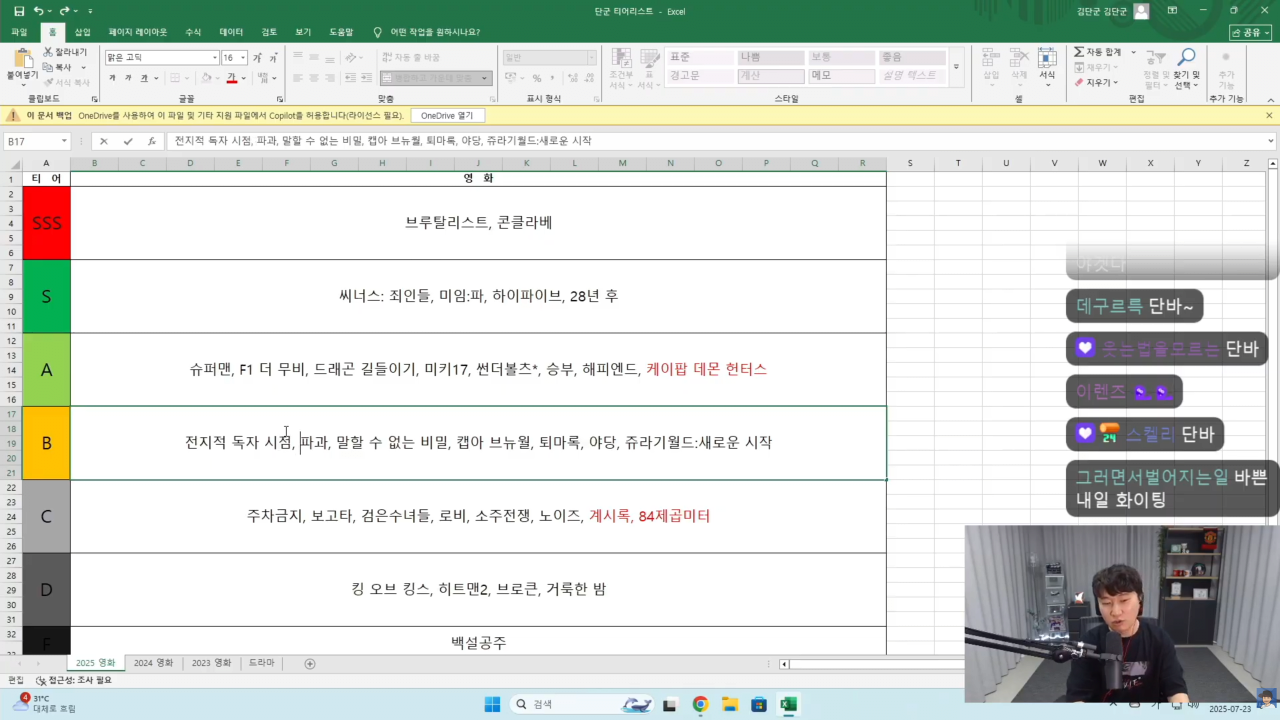Expand the formula bar
This screenshot has height=720, width=1280.
tap(1271, 141)
